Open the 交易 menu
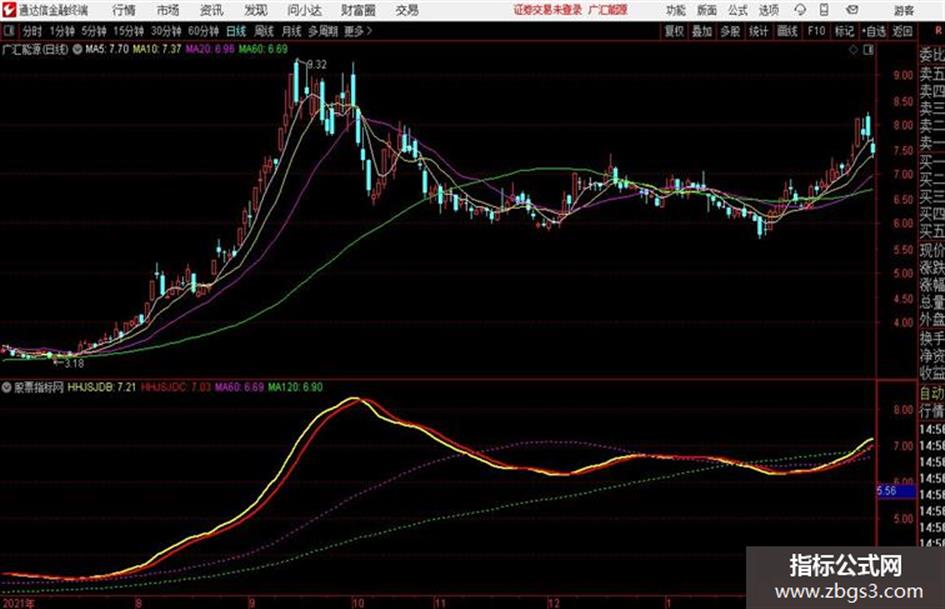 pyautogui.click(x=407, y=10)
